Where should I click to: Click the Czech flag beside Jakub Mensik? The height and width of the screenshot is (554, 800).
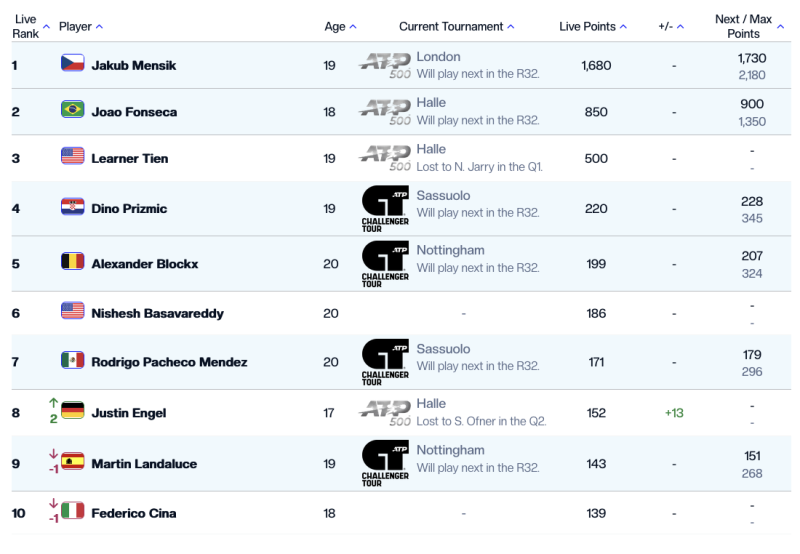[72, 63]
